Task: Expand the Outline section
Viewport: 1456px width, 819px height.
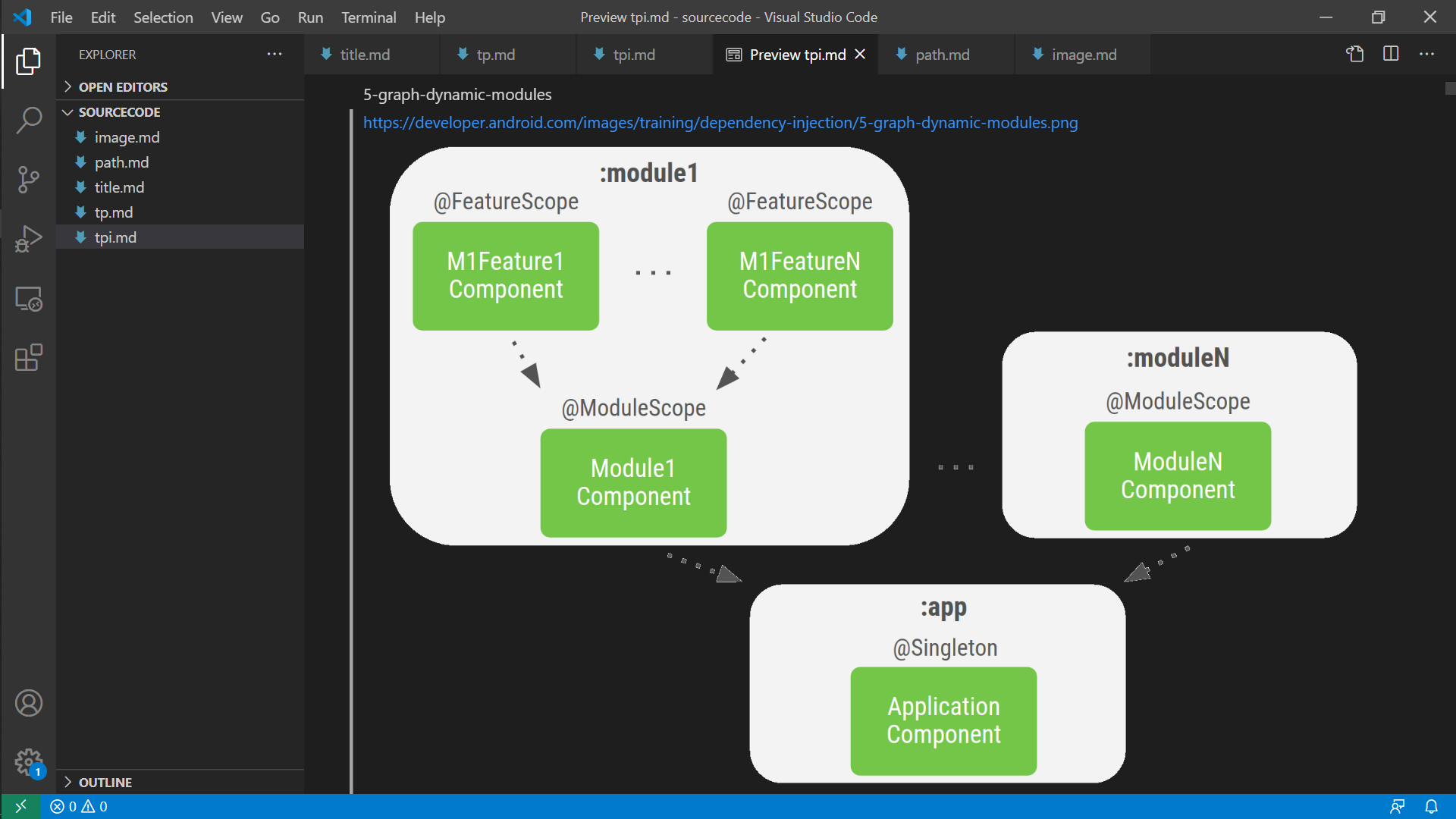Action: click(105, 782)
